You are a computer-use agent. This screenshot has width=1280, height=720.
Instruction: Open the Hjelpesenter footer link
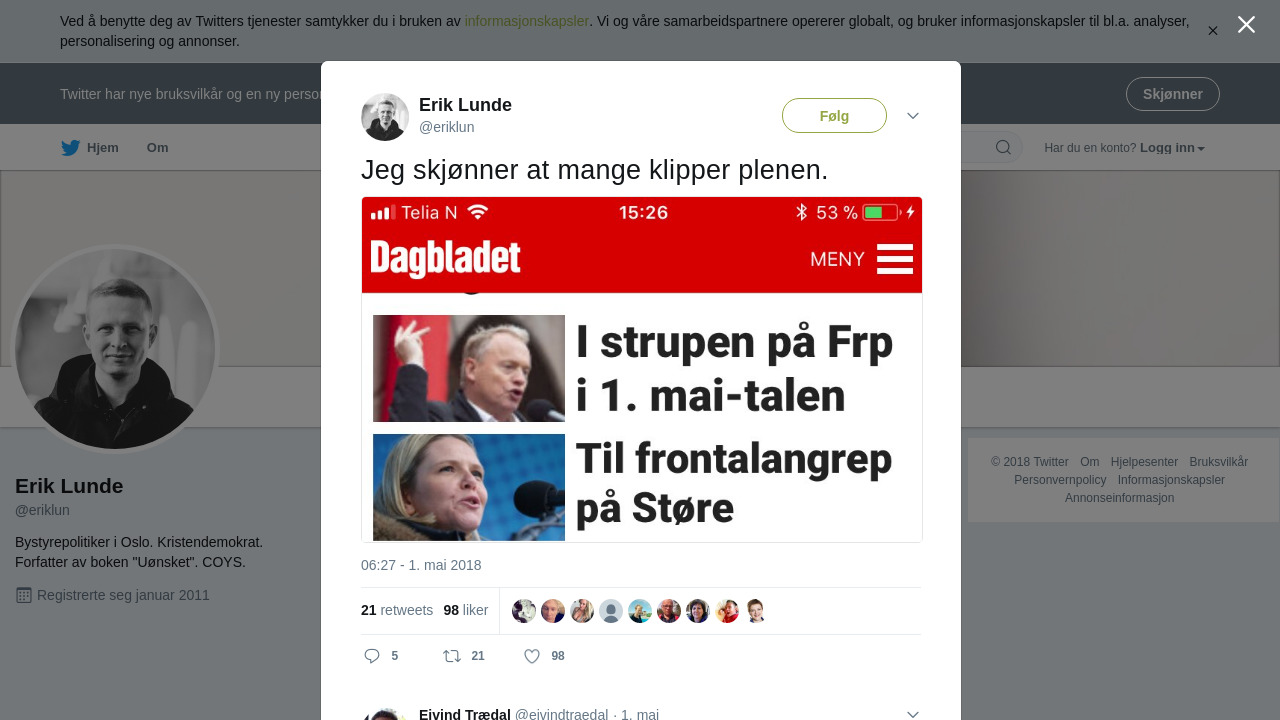[x=1144, y=462]
